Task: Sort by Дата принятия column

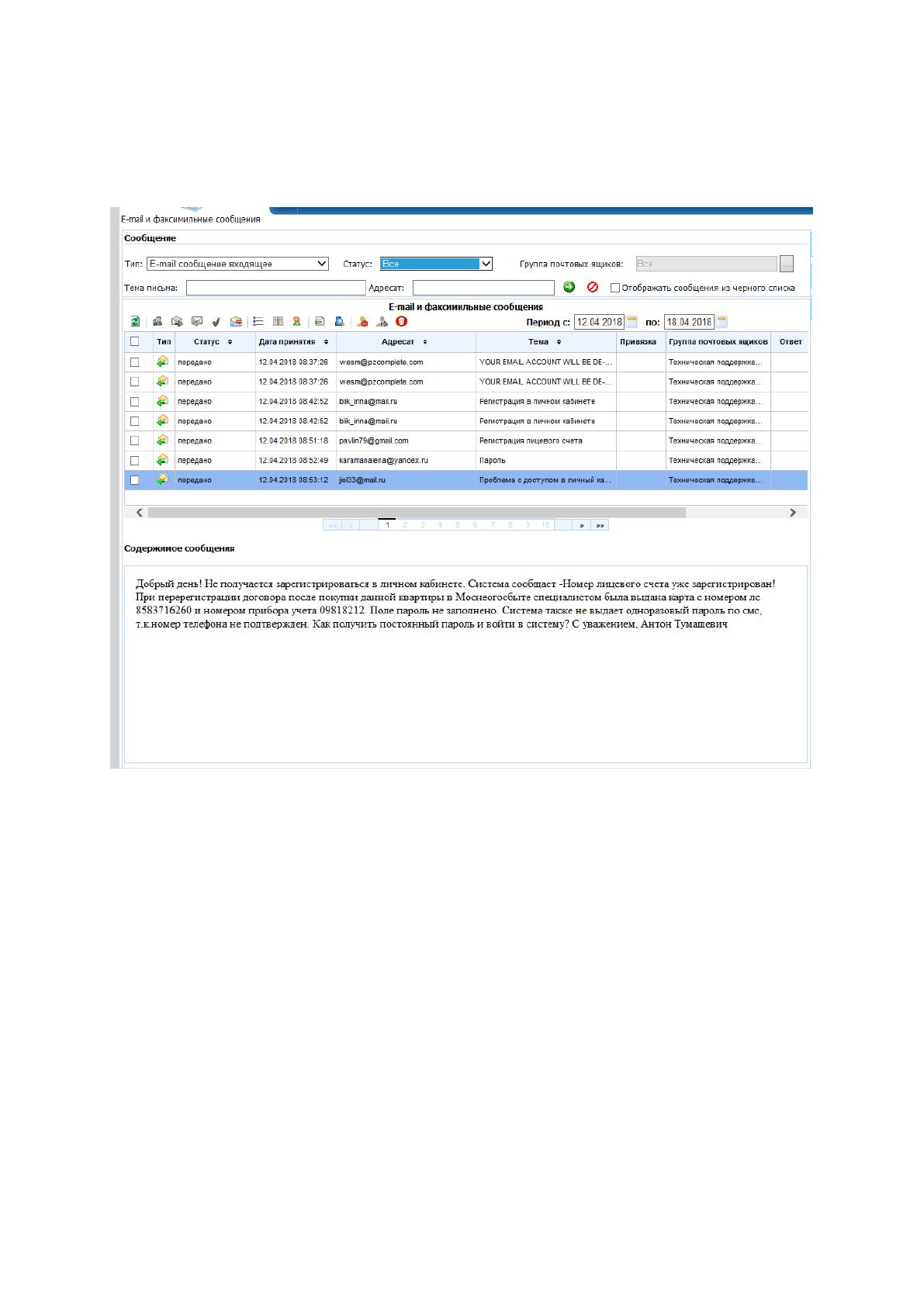Action: click(293, 342)
